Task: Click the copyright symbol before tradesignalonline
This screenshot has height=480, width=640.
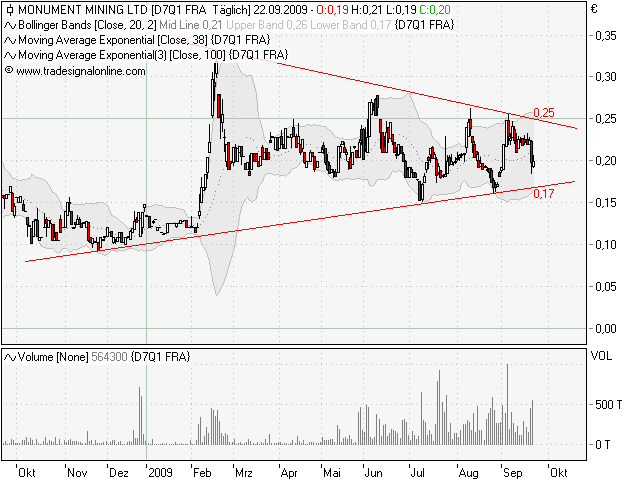Action: 9,71
